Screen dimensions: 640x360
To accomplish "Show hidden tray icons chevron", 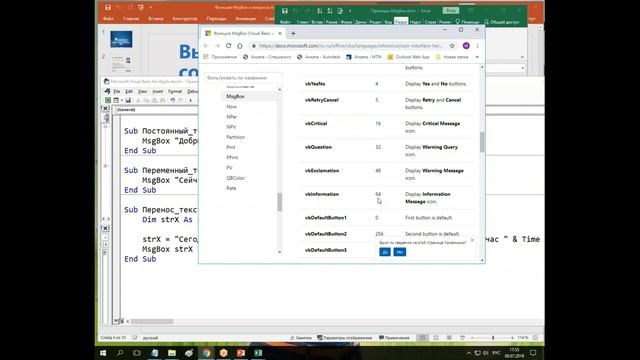I will click(469, 353).
